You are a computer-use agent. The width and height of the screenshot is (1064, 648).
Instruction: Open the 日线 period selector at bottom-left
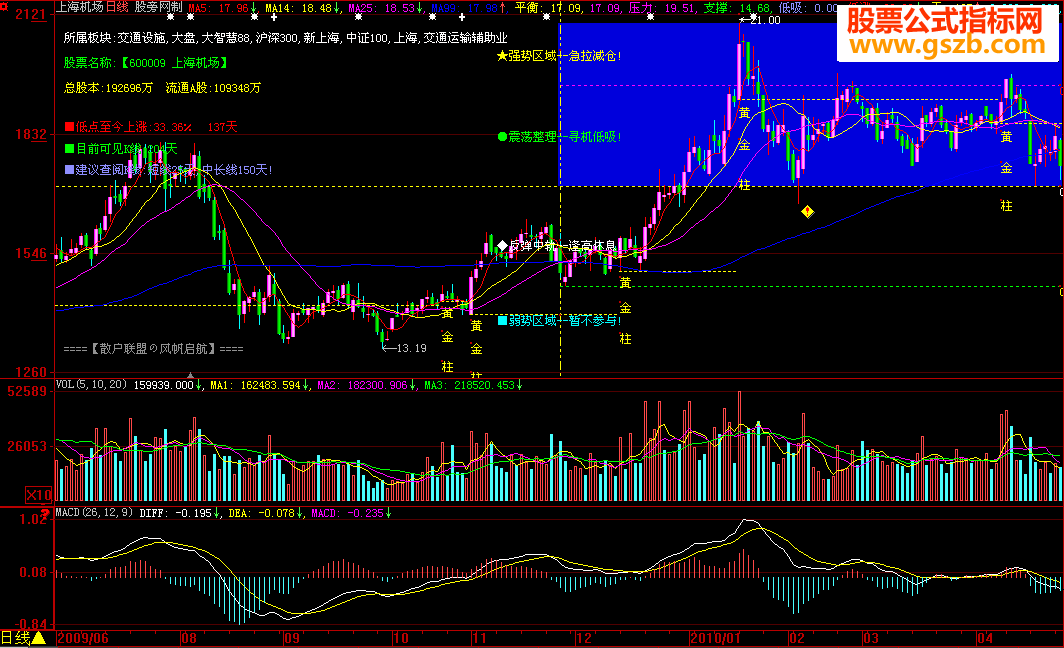click(x=16, y=639)
